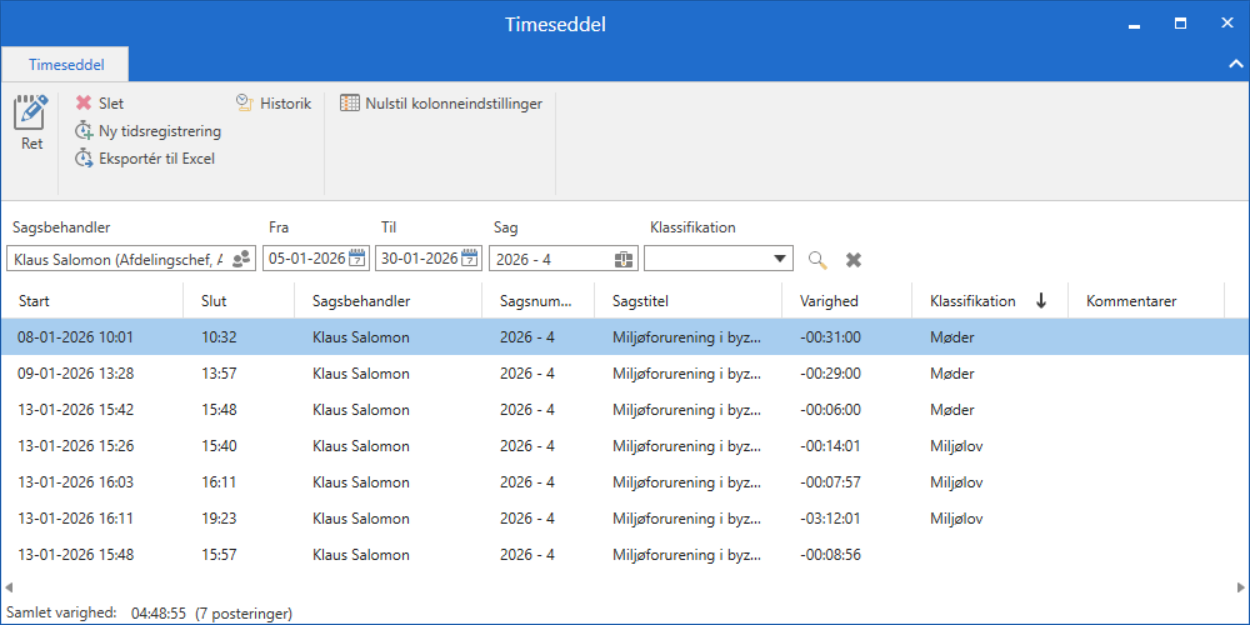Screen dimensions: 1250x625
Task: Click the Sag briefcase lookup icon
Action: 623,259
